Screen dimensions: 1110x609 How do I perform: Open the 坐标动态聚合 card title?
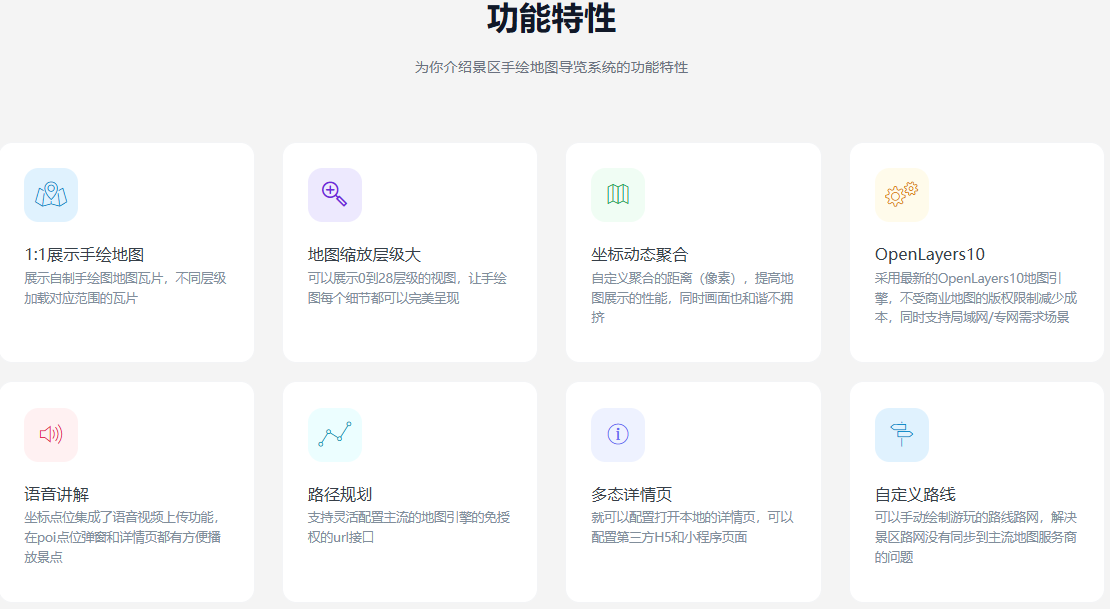640,255
